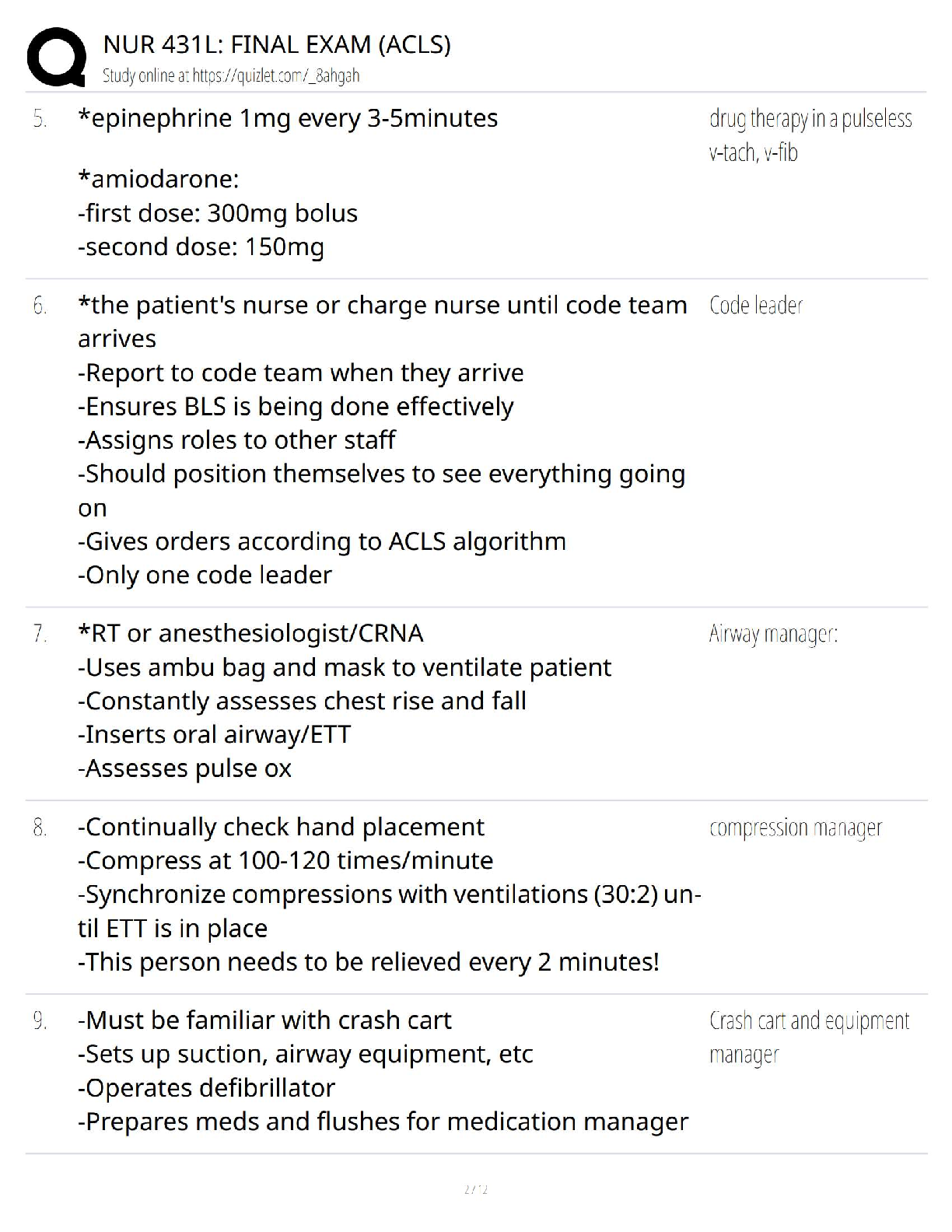Image resolution: width=952 pixels, height=1232 pixels.
Task: Click card number 9
Action: click(x=40, y=1020)
